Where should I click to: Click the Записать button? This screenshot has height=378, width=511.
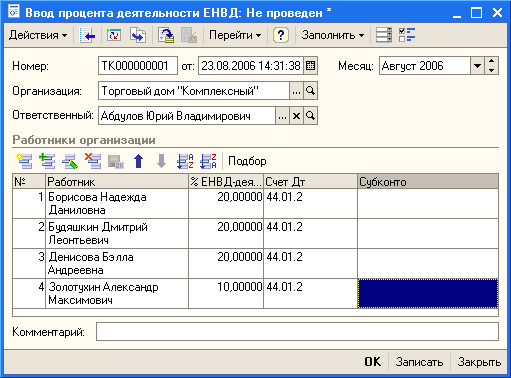coord(419,362)
